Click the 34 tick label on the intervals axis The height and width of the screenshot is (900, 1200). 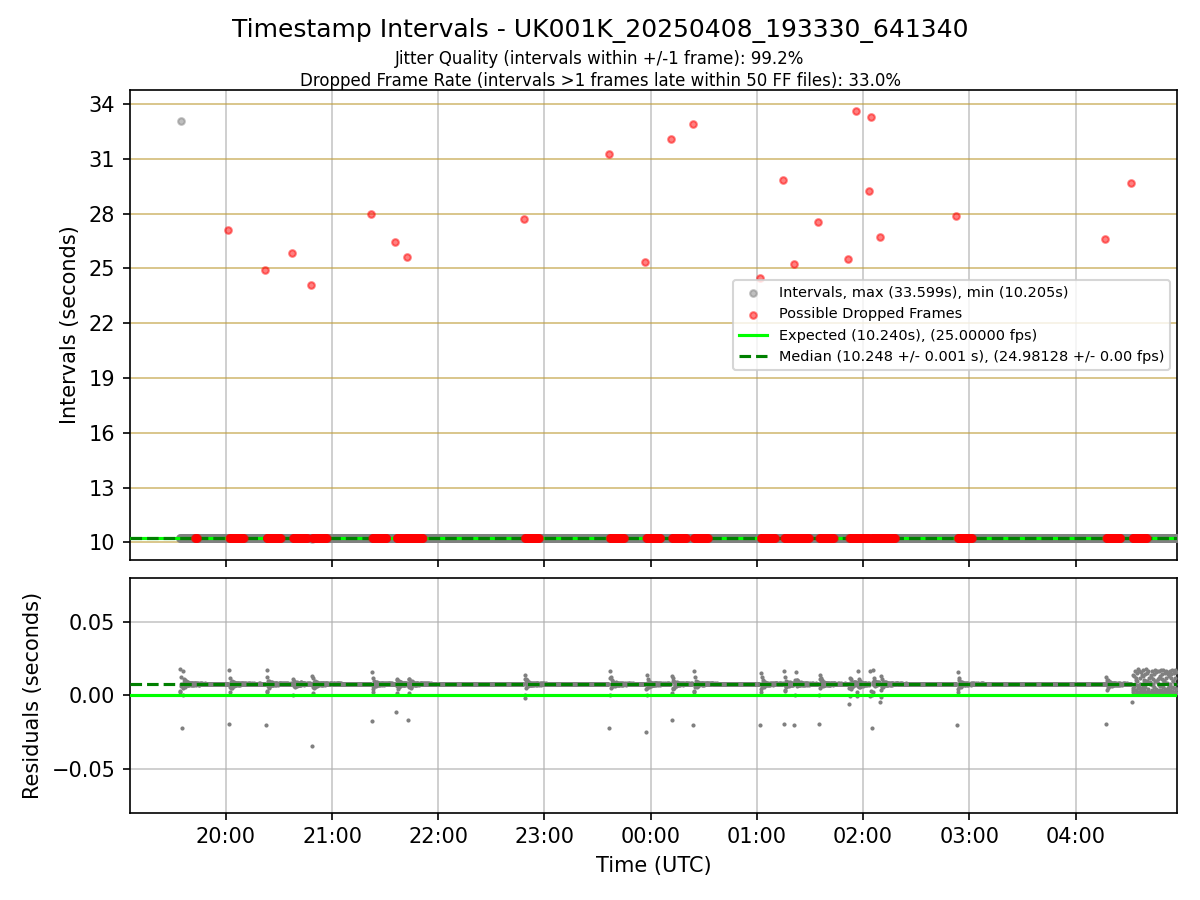pyautogui.click(x=104, y=105)
